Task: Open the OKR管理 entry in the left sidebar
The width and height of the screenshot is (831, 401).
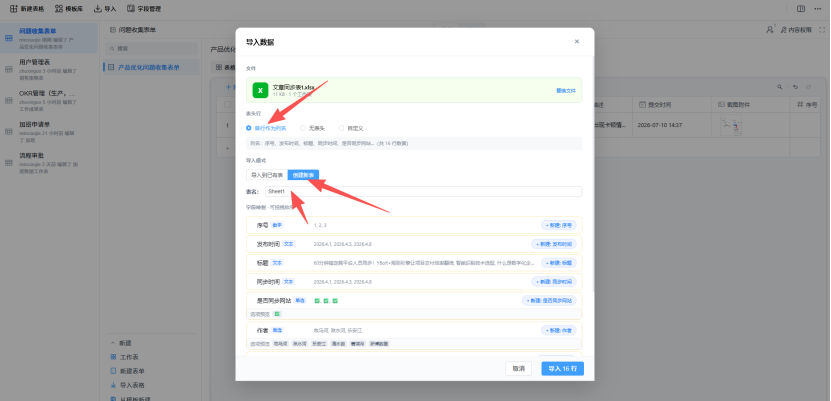Action: pos(49,101)
